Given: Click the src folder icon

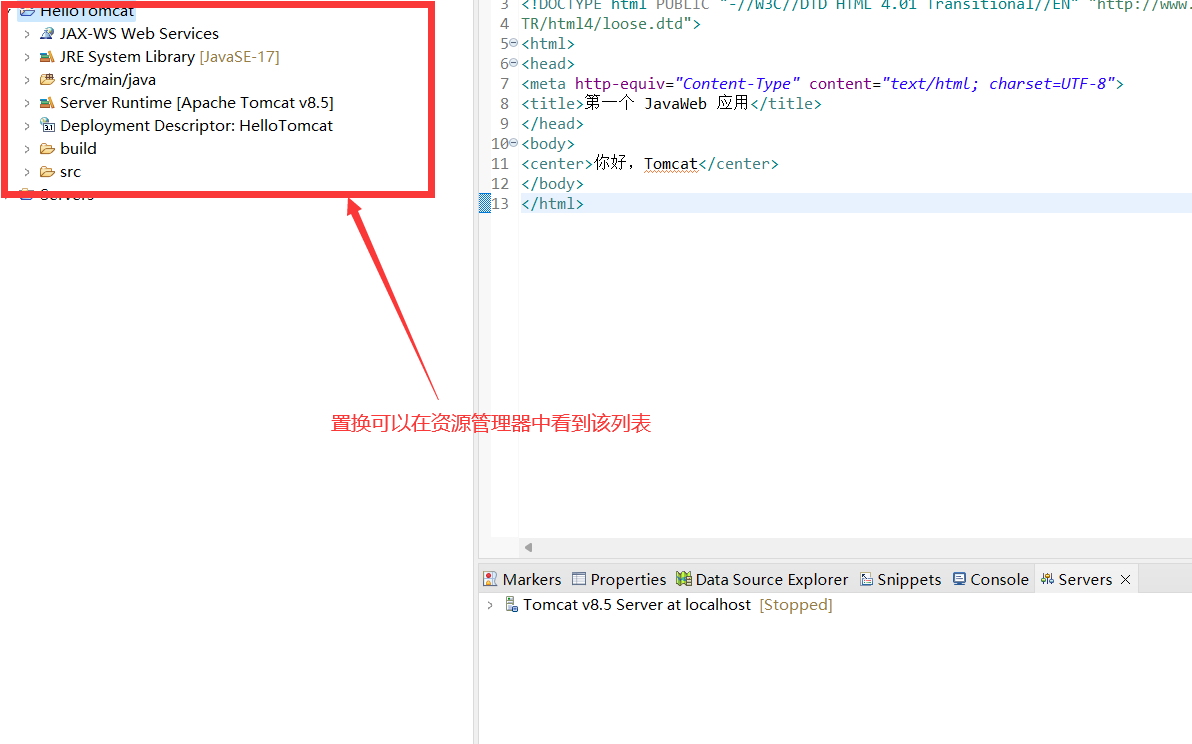Looking at the screenshot, I should (47, 172).
